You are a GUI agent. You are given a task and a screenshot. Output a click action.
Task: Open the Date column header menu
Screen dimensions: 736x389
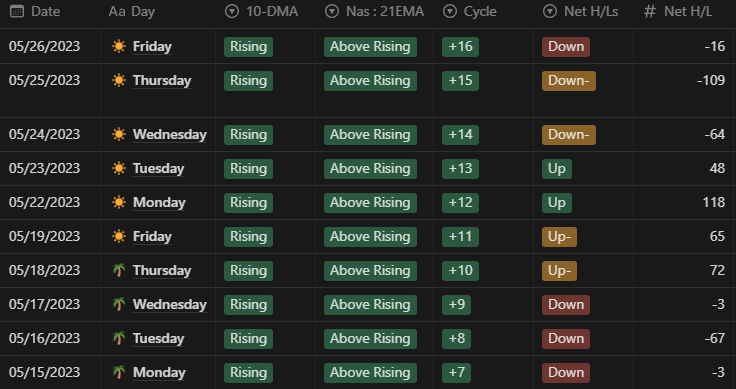click(x=50, y=13)
